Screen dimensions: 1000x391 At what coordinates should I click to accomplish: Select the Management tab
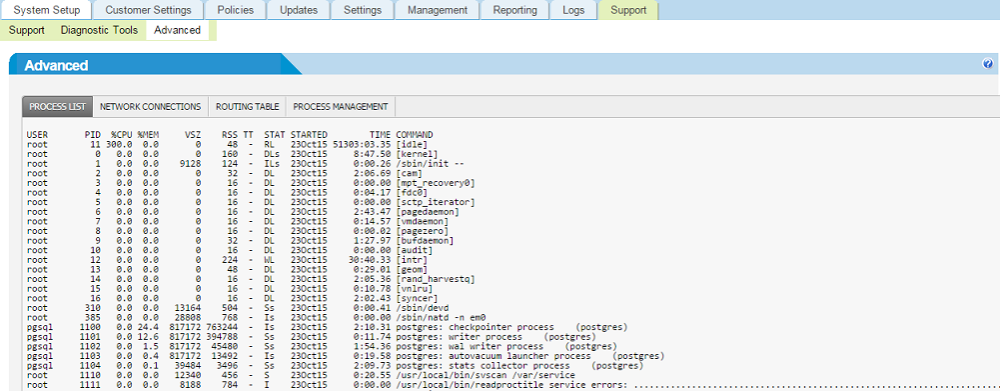pyautogui.click(x=438, y=10)
